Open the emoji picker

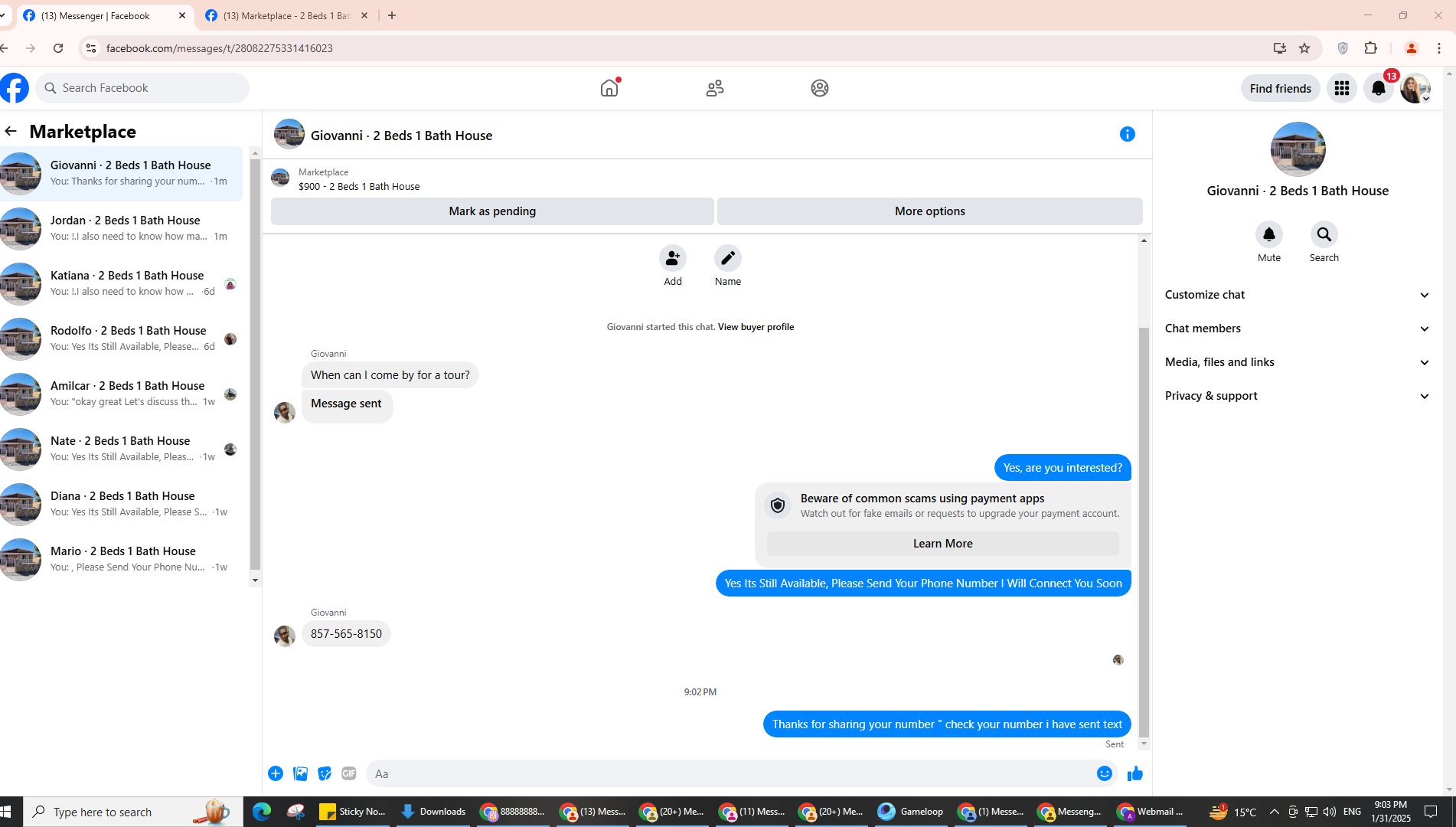click(x=1104, y=773)
